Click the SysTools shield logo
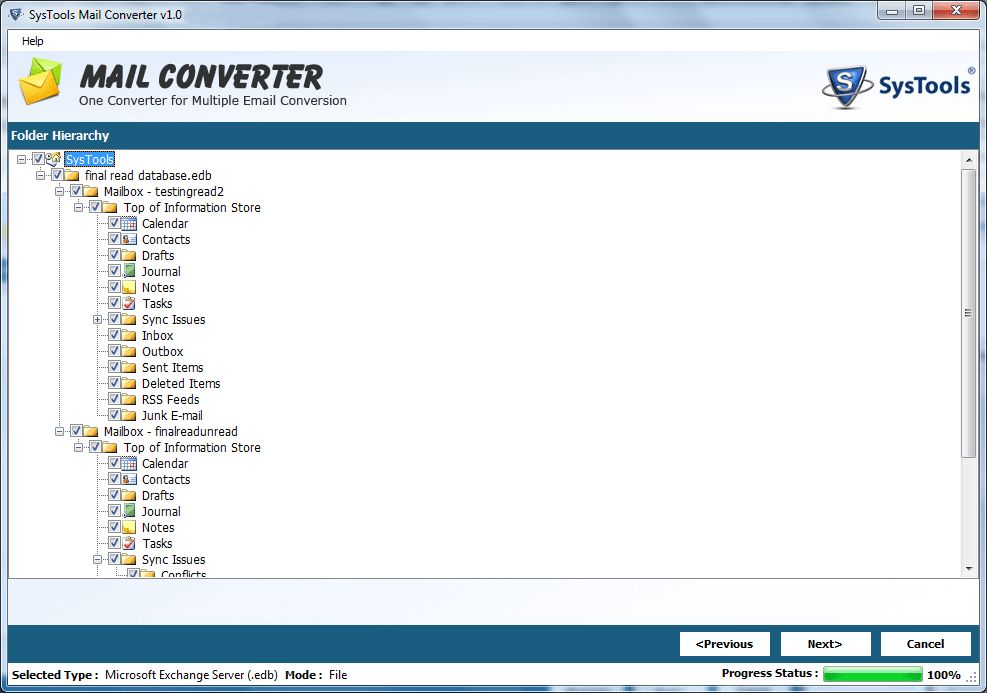The image size is (987, 693). (845, 86)
